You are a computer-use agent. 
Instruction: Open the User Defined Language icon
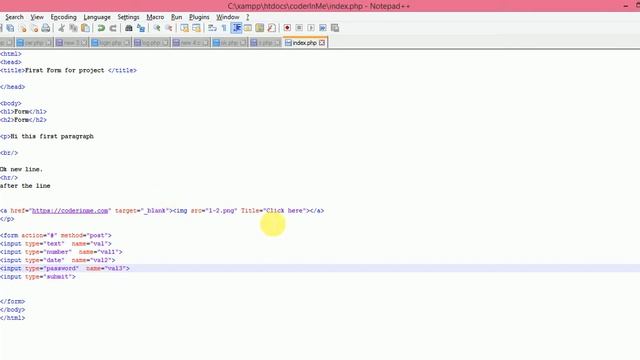point(248,28)
